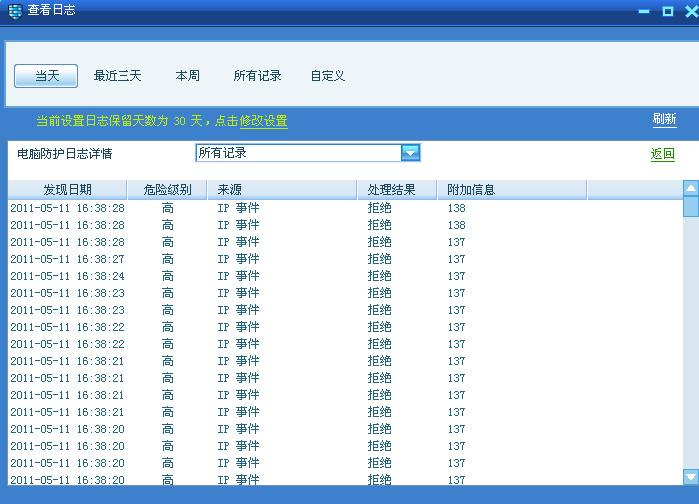Click the app logo icon in title bar
The image size is (699, 504).
[14, 11]
